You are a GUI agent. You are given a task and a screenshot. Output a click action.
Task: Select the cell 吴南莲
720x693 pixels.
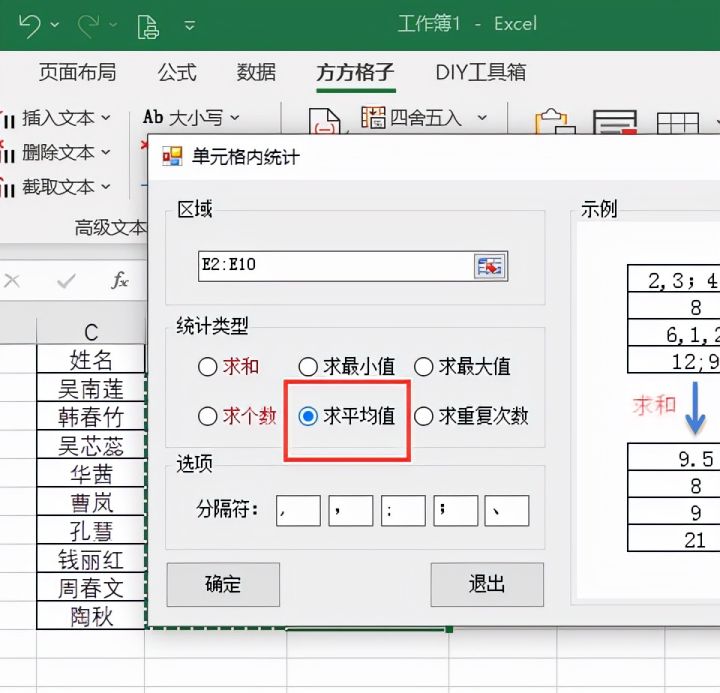[x=91, y=388]
